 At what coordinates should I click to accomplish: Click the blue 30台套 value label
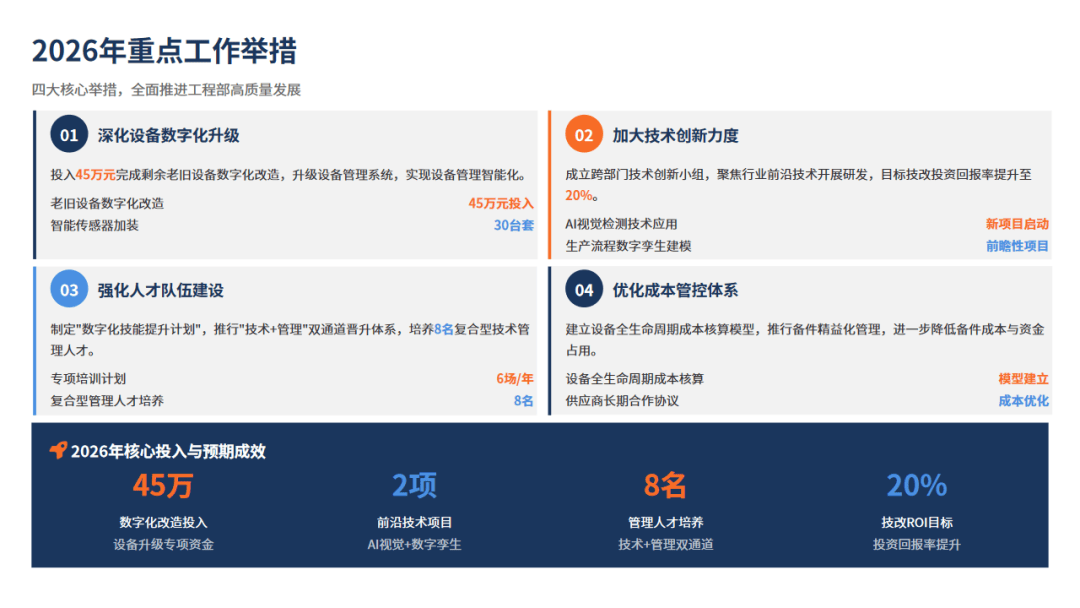514,225
